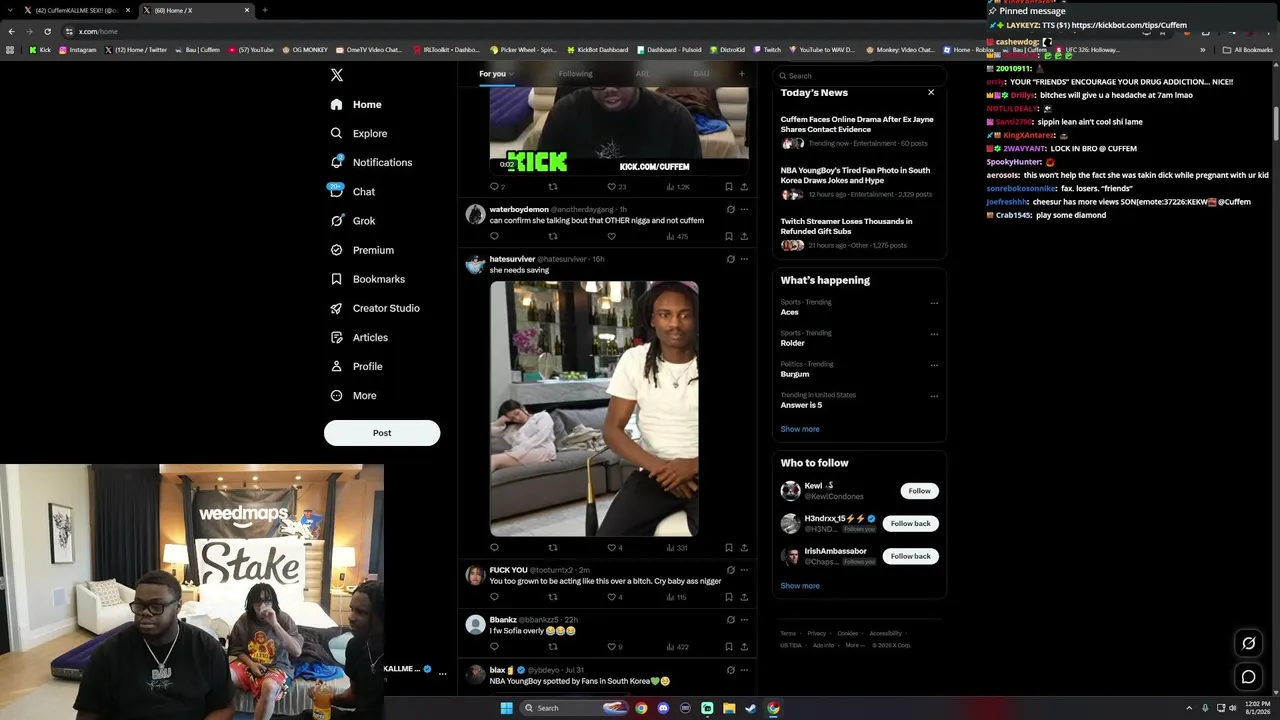Viewport: 1280px width, 720px height.
Task: Reload the page in Chrome
Action: coord(47,31)
